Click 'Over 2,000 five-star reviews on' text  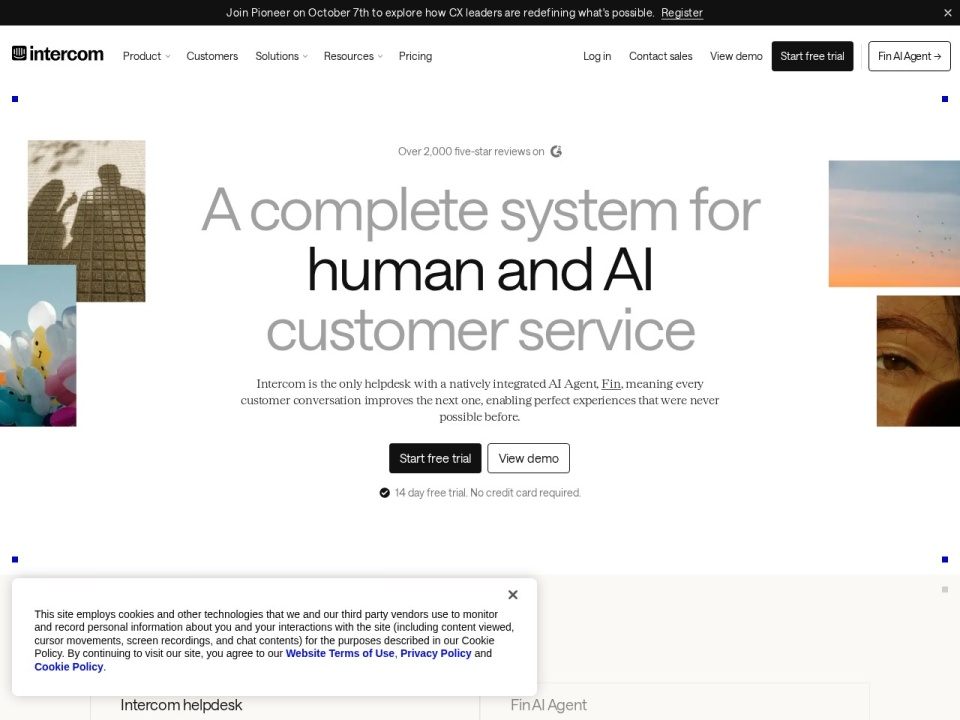pyautogui.click(x=471, y=151)
